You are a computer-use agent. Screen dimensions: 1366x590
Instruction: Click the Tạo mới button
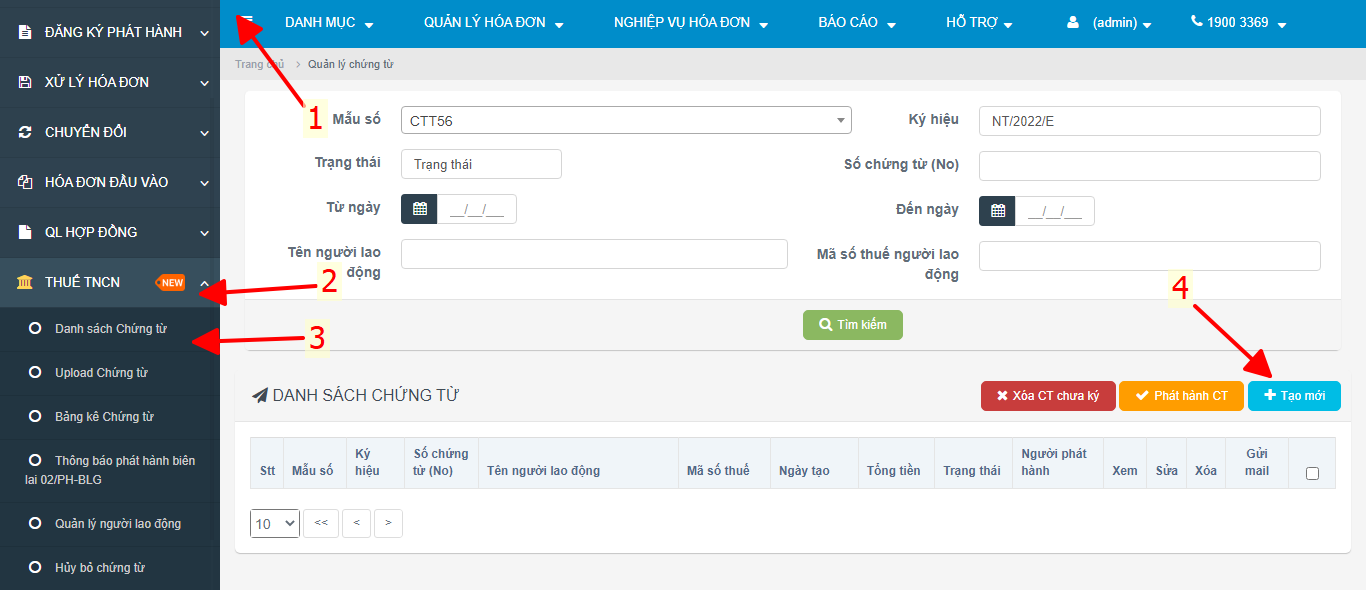[x=1294, y=396]
